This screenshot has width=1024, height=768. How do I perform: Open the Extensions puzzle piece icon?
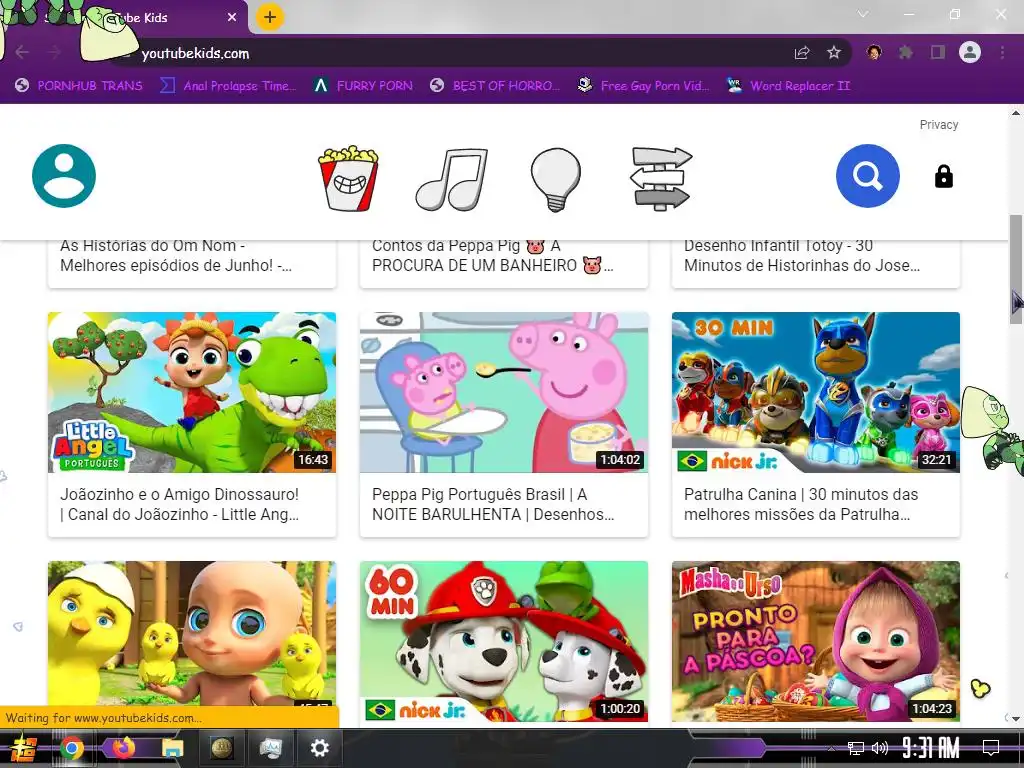(905, 52)
